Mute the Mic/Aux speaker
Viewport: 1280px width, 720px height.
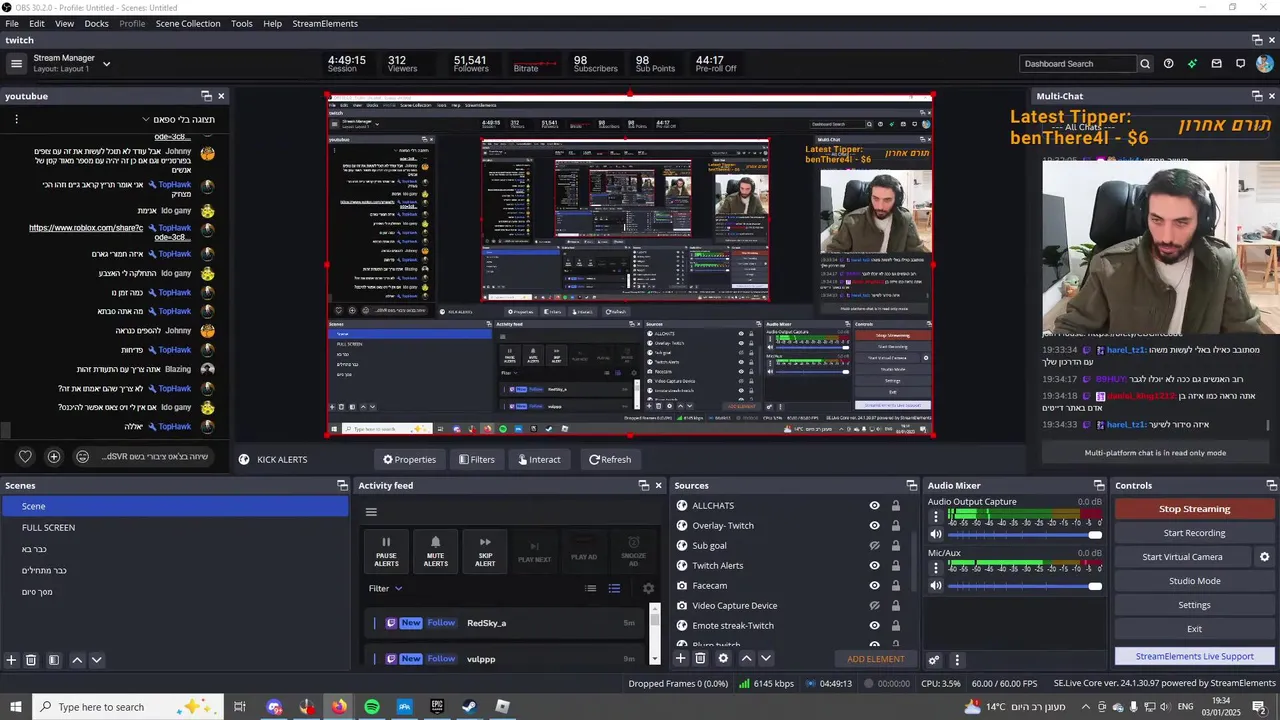pyautogui.click(x=936, y=586)
